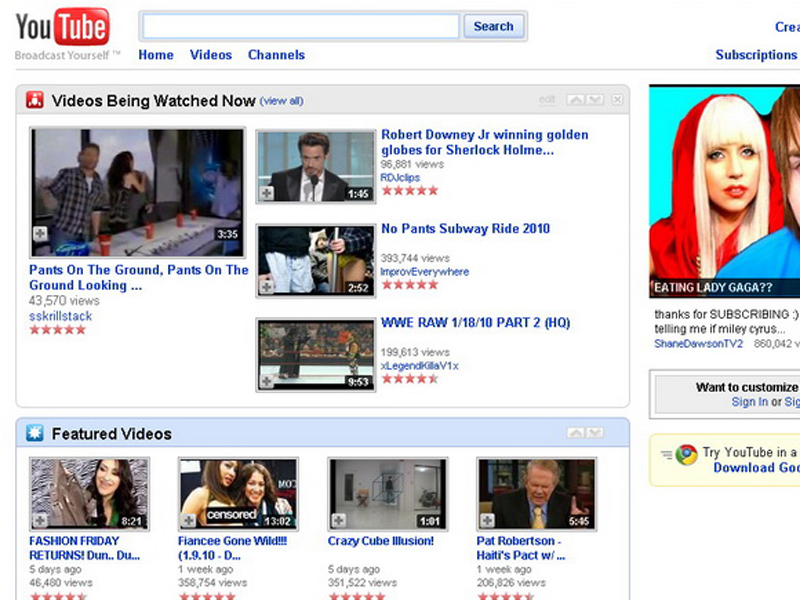Open the Channels tab
The height and width of the screenshot is (600, 800).
pyautogui.click(x=276, y=55)
